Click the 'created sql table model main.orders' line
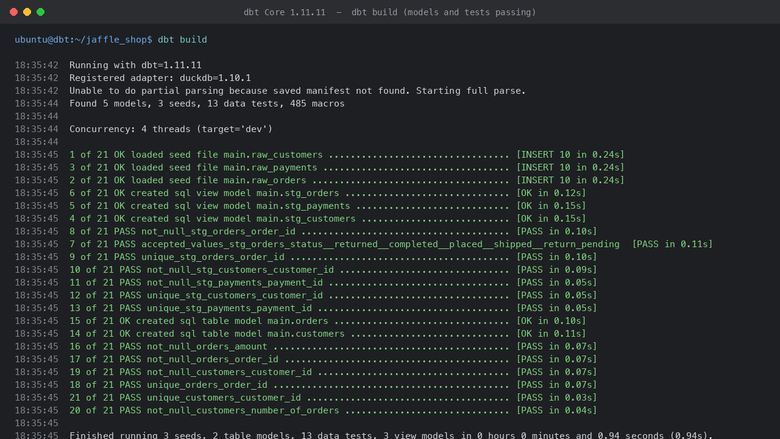Screen dimensions: 780x439 coord(327,321)
